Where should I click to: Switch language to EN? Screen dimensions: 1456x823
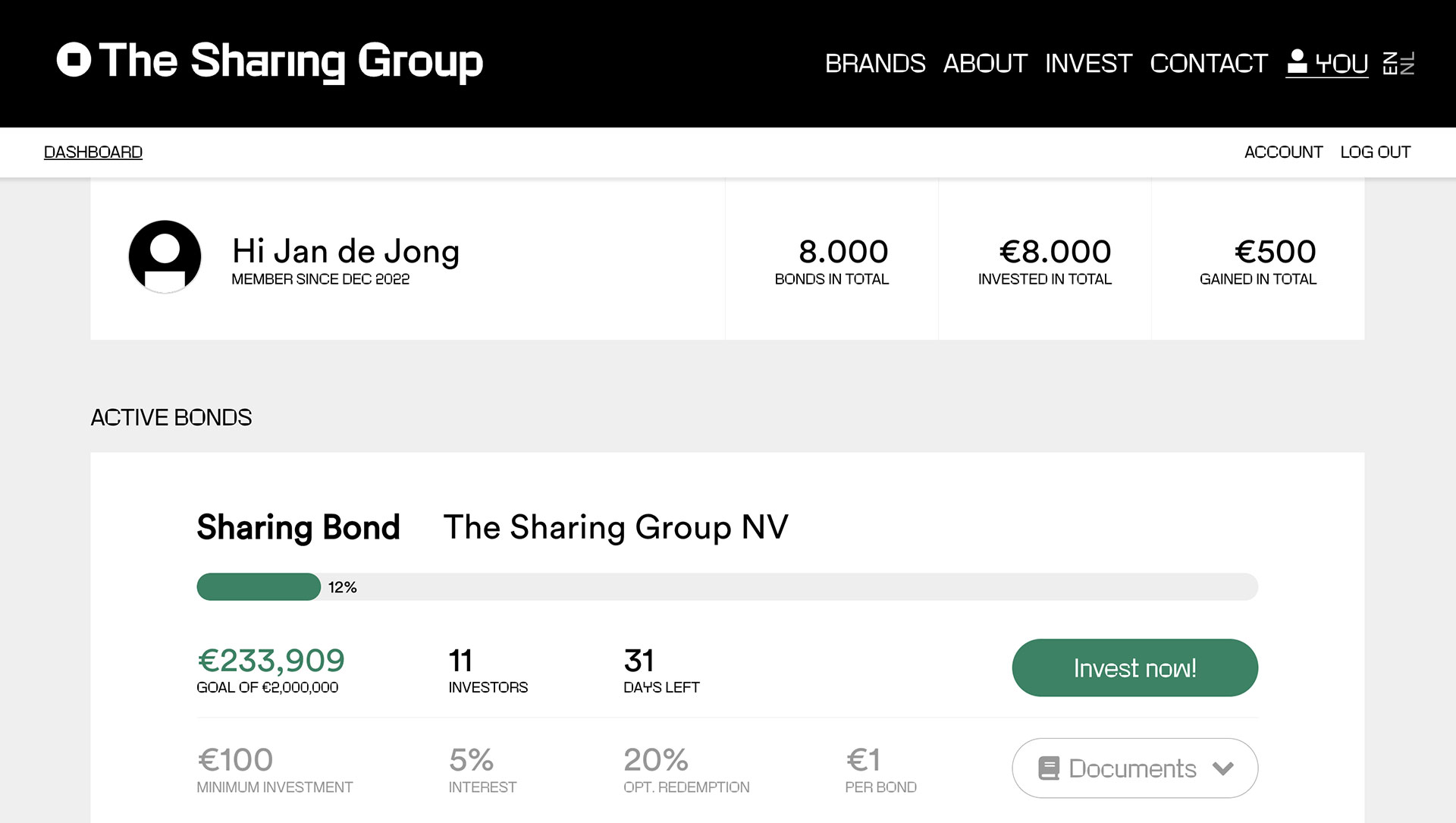tap(1390, 63)
